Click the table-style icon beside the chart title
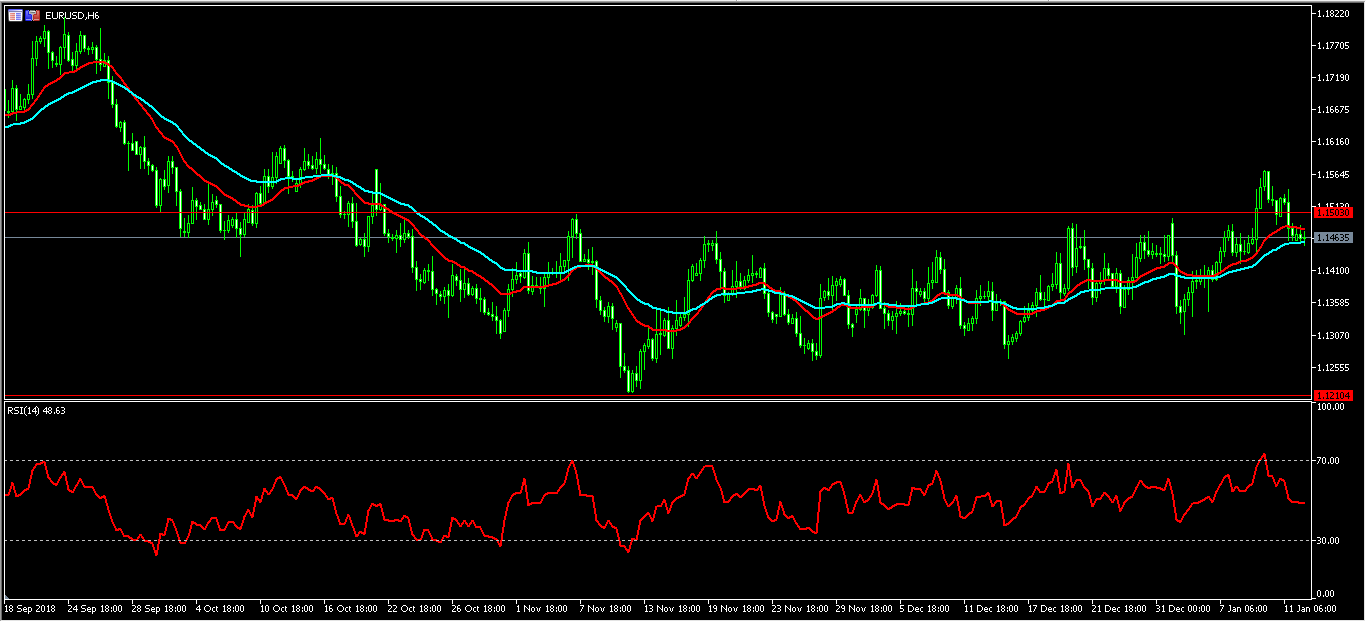Image resolution: width=1366 pixels, height=621 pixels. (x=15, y=15)
